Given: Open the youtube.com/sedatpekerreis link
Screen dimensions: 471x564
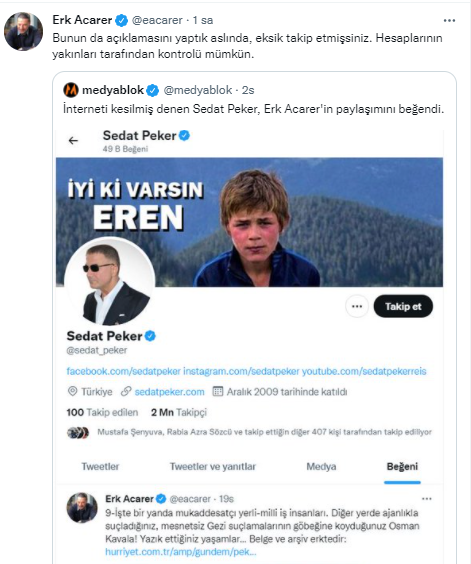Looking at the screenshot, I should coord(364,371).
